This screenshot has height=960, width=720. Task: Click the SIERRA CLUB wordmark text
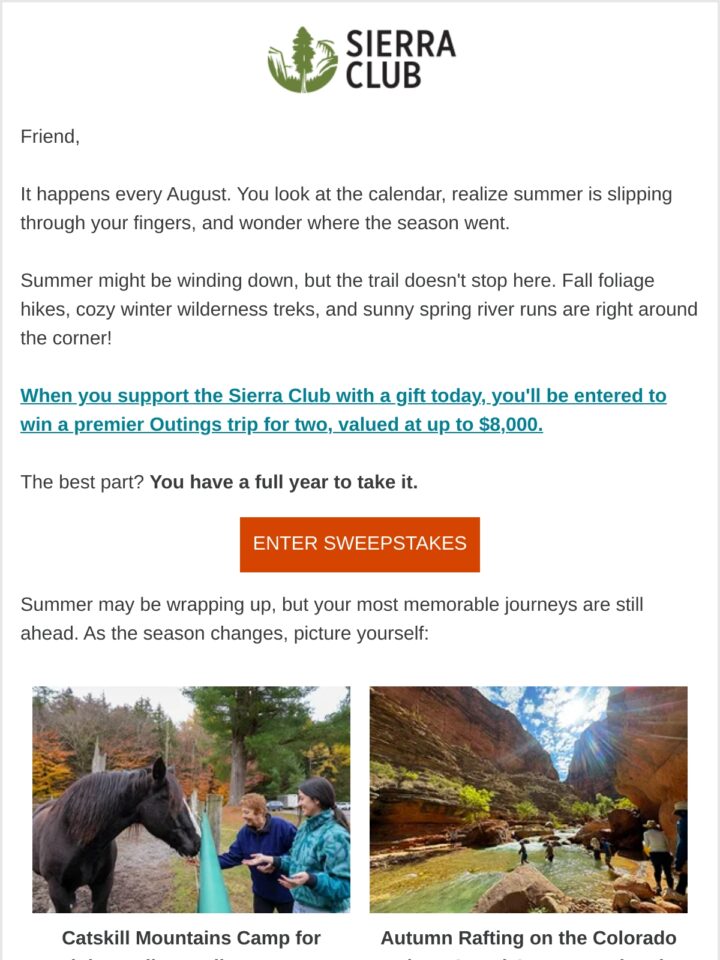[x=400, y=59]
